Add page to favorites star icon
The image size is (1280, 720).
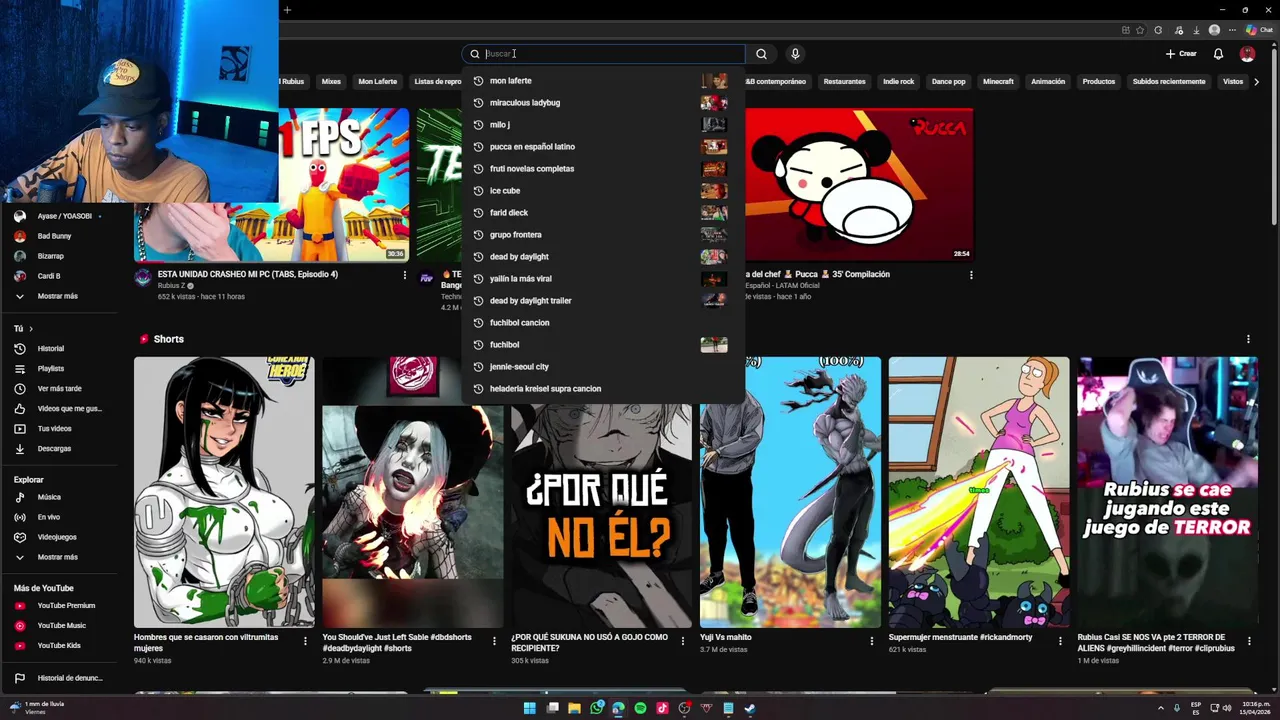(x=1140, y=30)
